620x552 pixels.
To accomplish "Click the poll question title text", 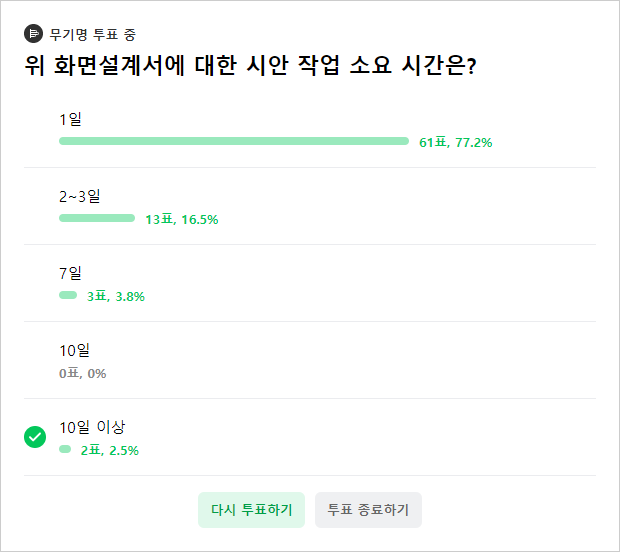I will point(250,65).
